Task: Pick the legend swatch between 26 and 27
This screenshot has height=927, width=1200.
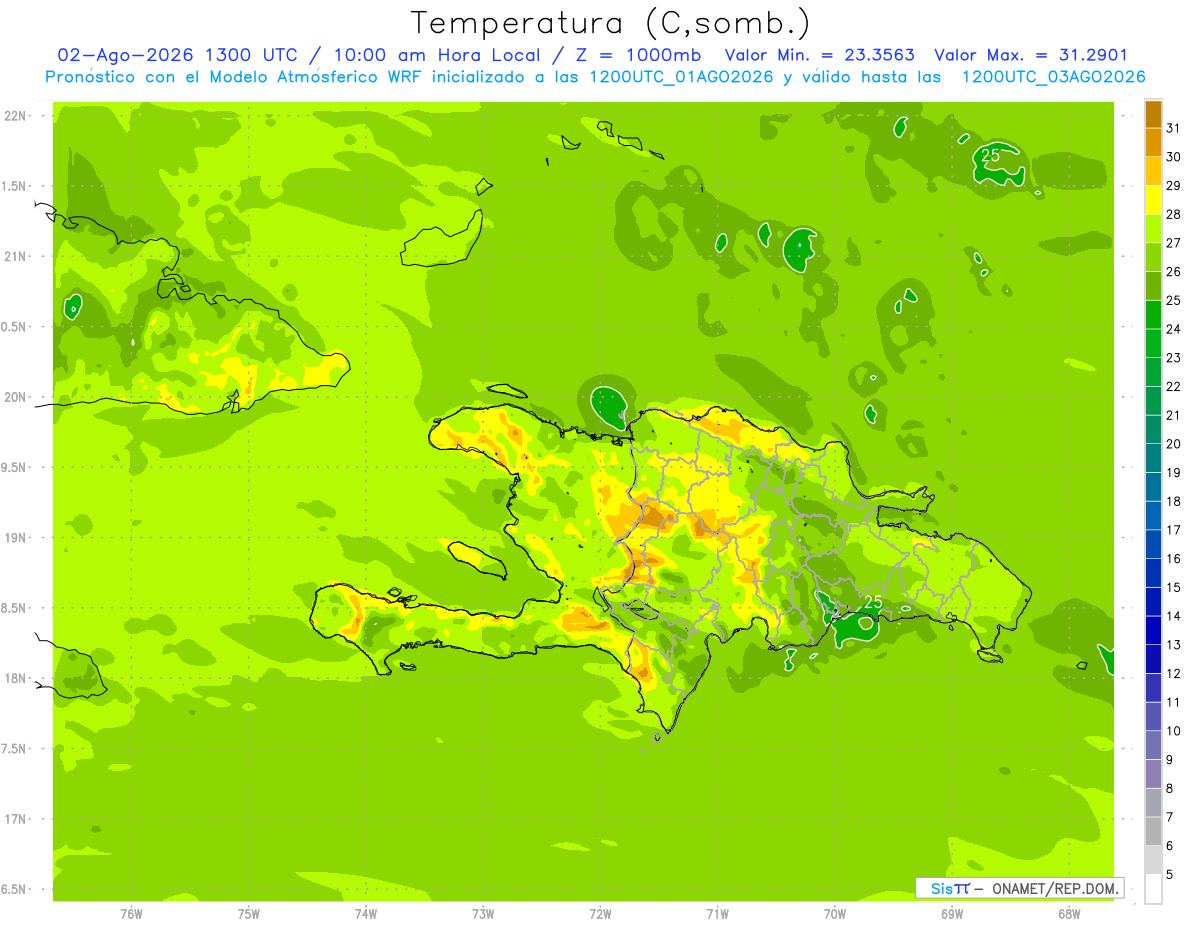Action: 1153,258
